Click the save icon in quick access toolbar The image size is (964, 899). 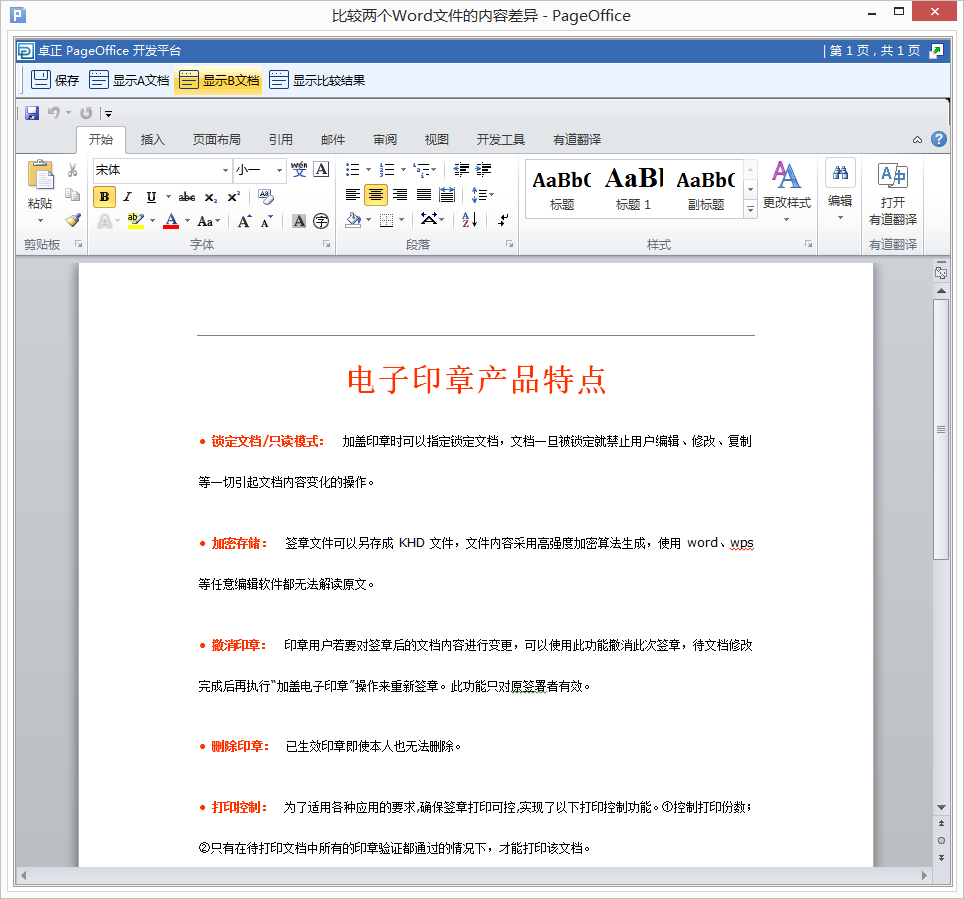click(32, 113)
